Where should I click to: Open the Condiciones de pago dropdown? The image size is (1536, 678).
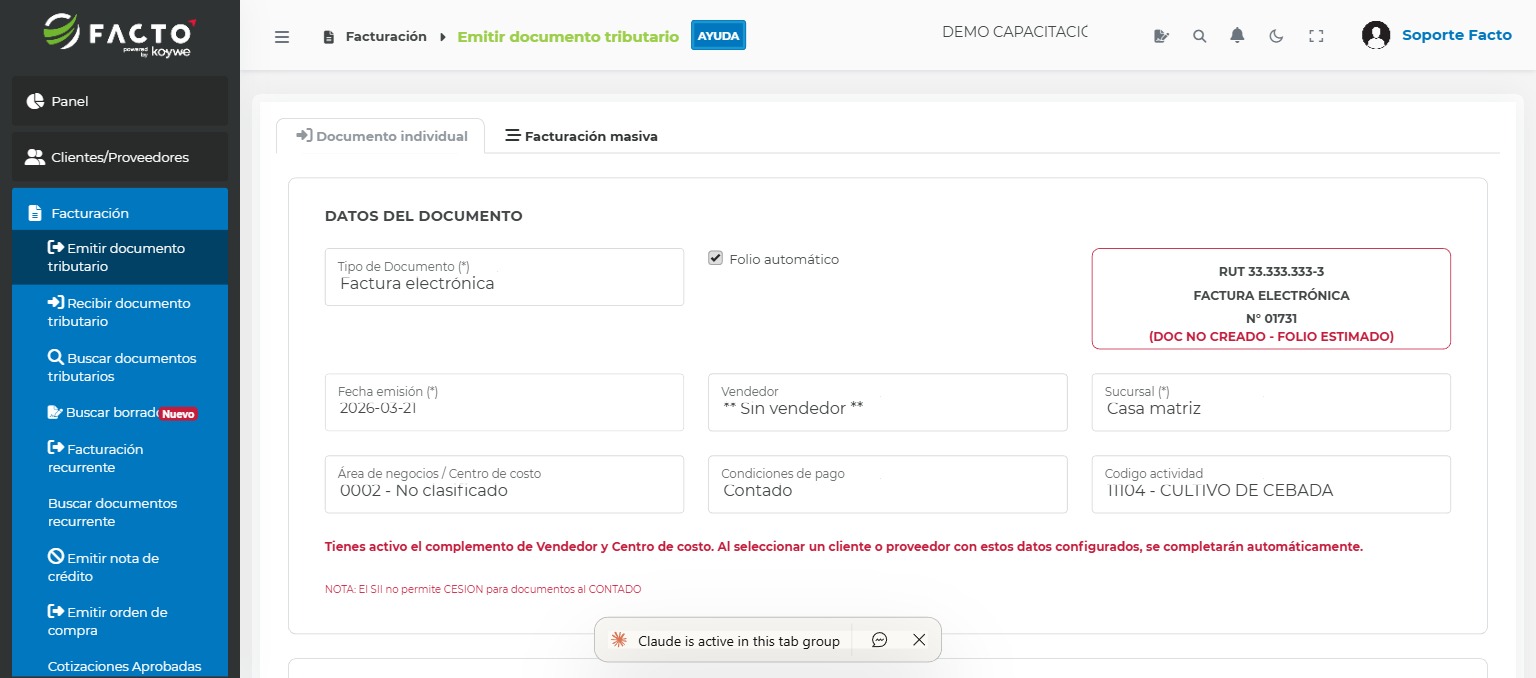coord(887,484)
